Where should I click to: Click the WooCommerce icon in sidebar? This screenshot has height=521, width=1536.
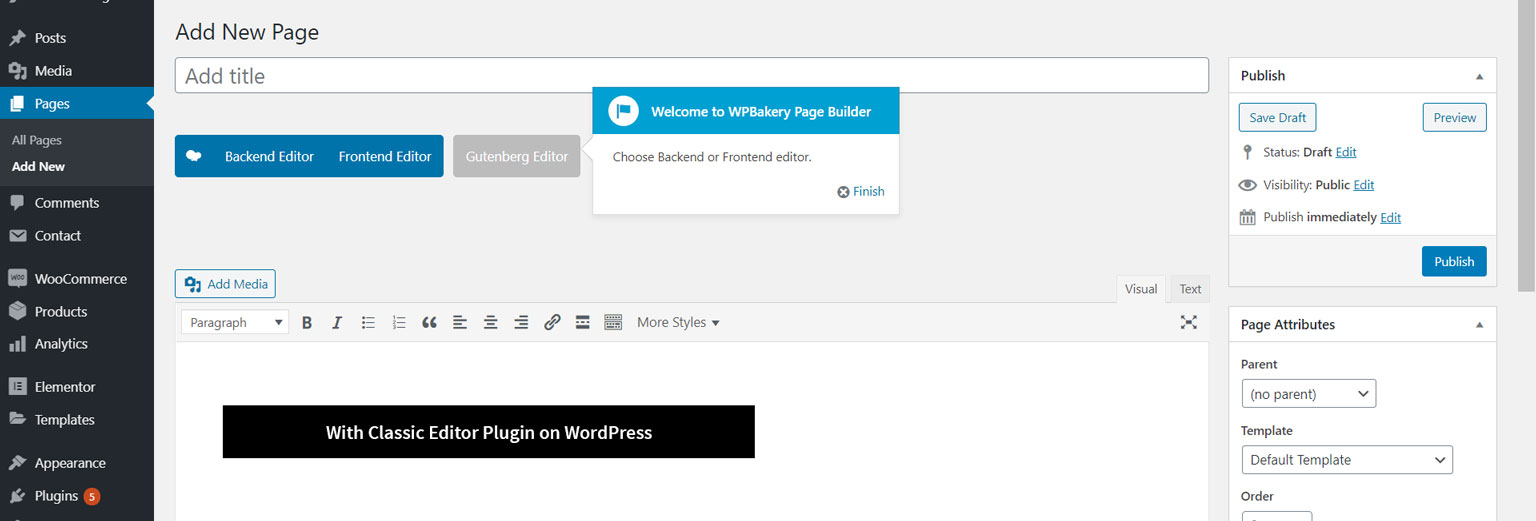coord(17,279)
